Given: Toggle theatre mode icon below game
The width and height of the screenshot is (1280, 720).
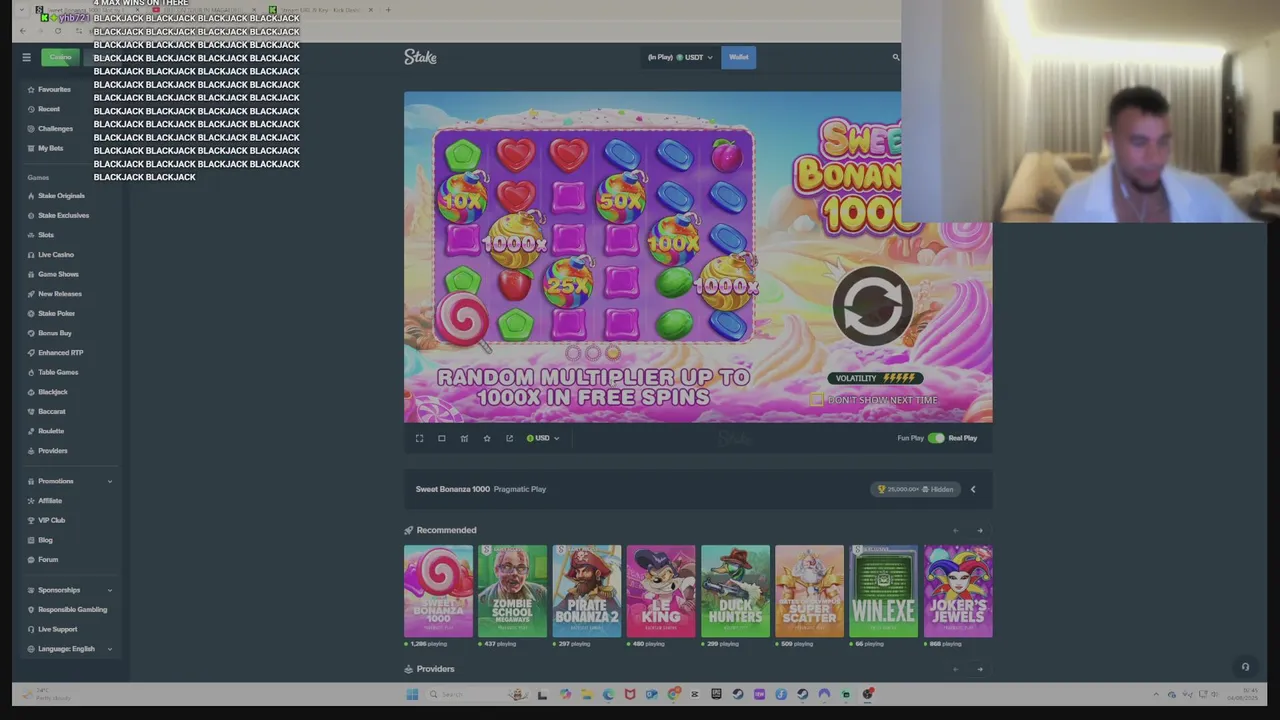Looking at the screenshot, I should [441, 438].
